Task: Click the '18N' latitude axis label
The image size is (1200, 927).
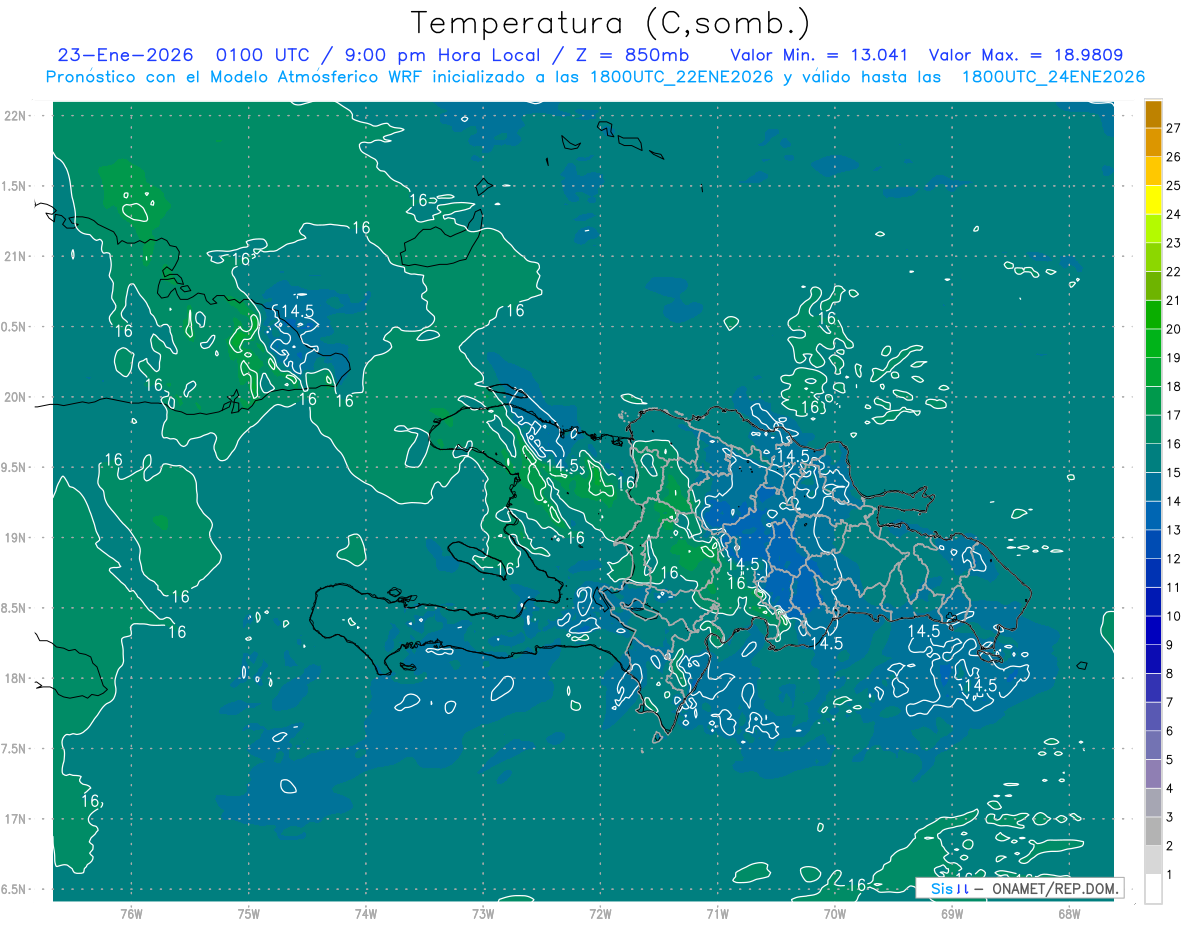Action: click(x=16, y=679)
